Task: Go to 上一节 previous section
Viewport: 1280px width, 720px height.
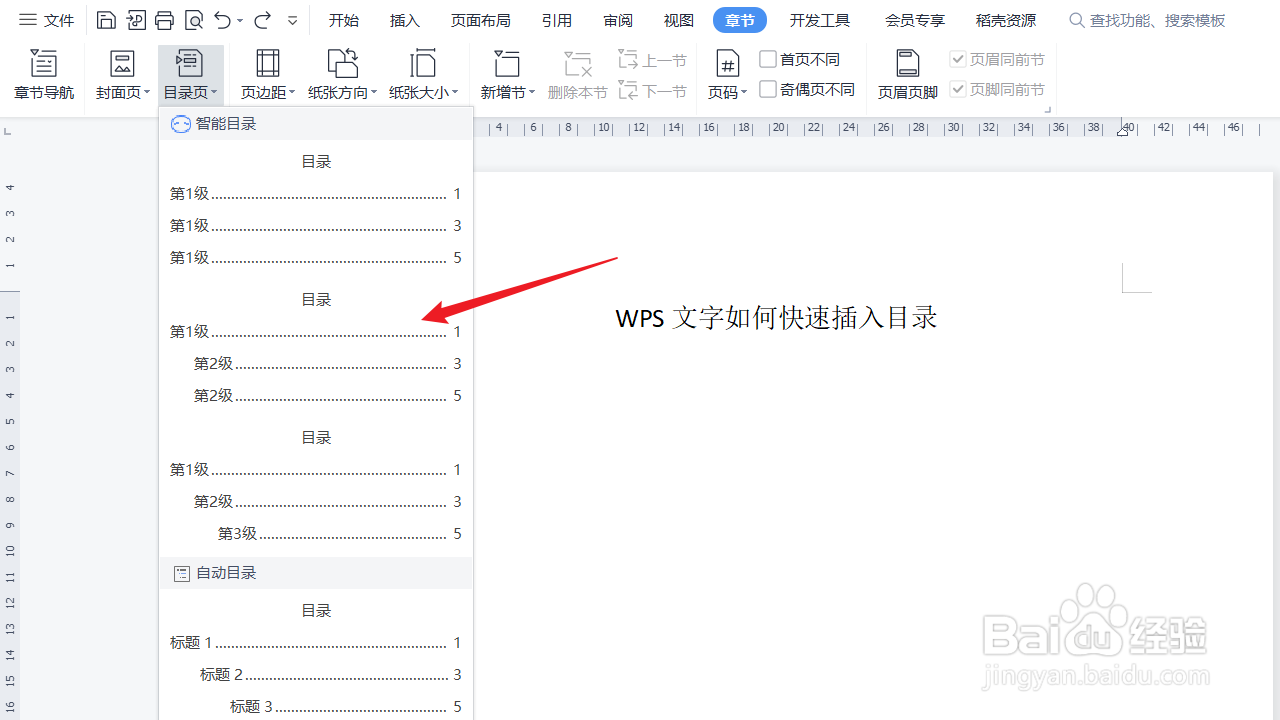Action: pyautogui.click(x=653, y=60)
